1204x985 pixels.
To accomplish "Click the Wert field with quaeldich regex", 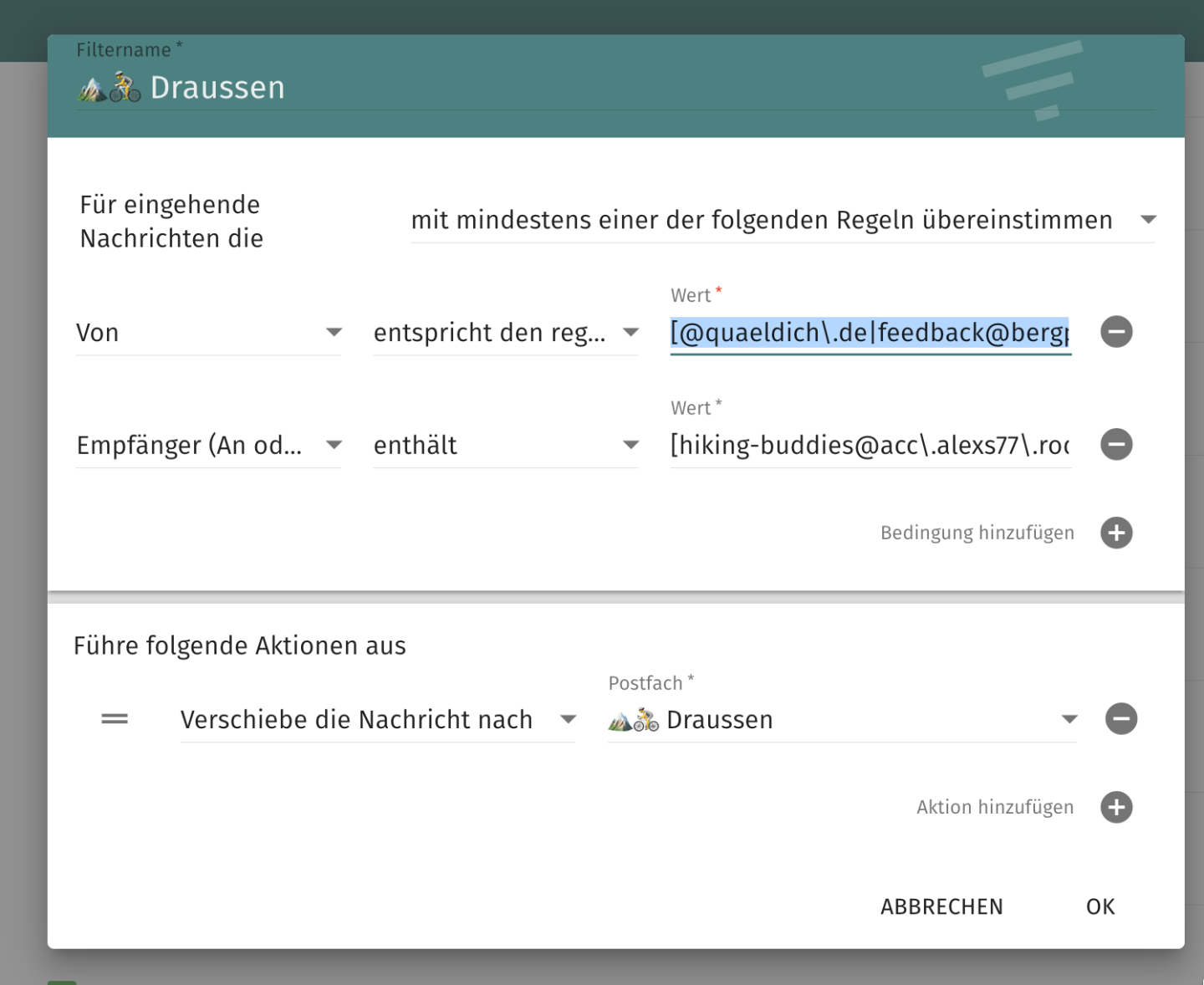I will coord(870,333).
